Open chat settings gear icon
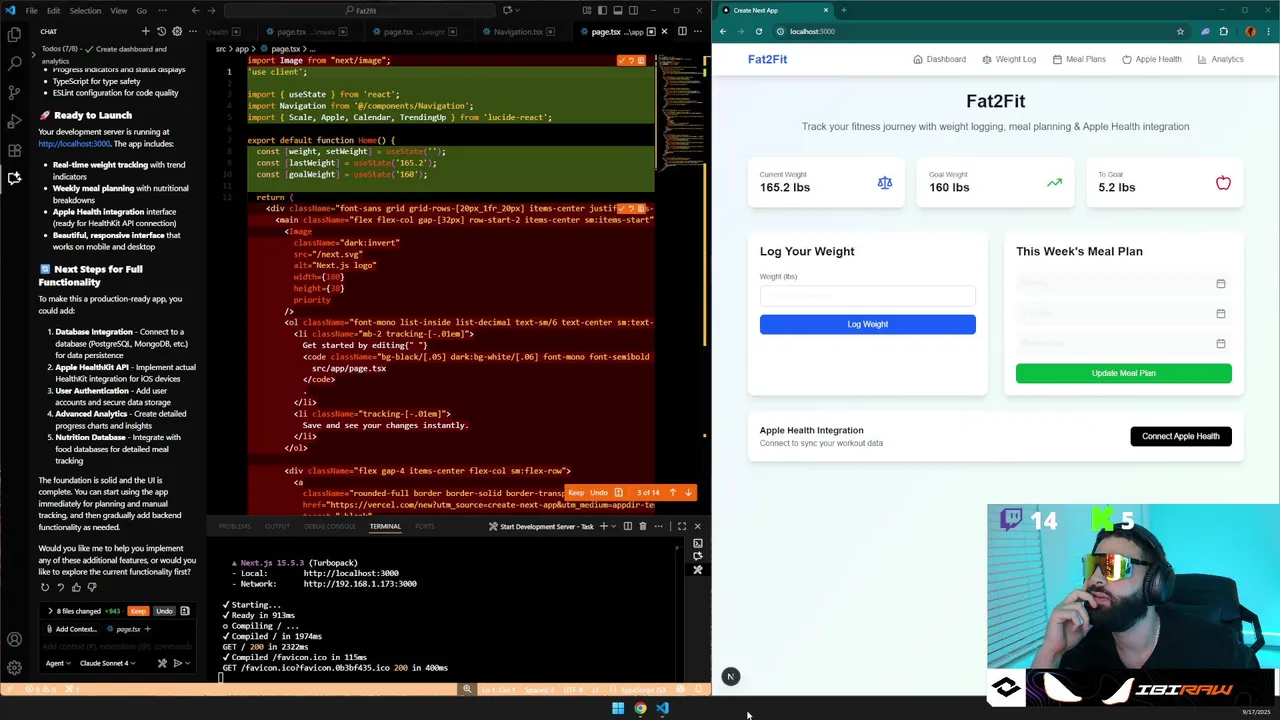1280x720 pixels. [177, 31]
